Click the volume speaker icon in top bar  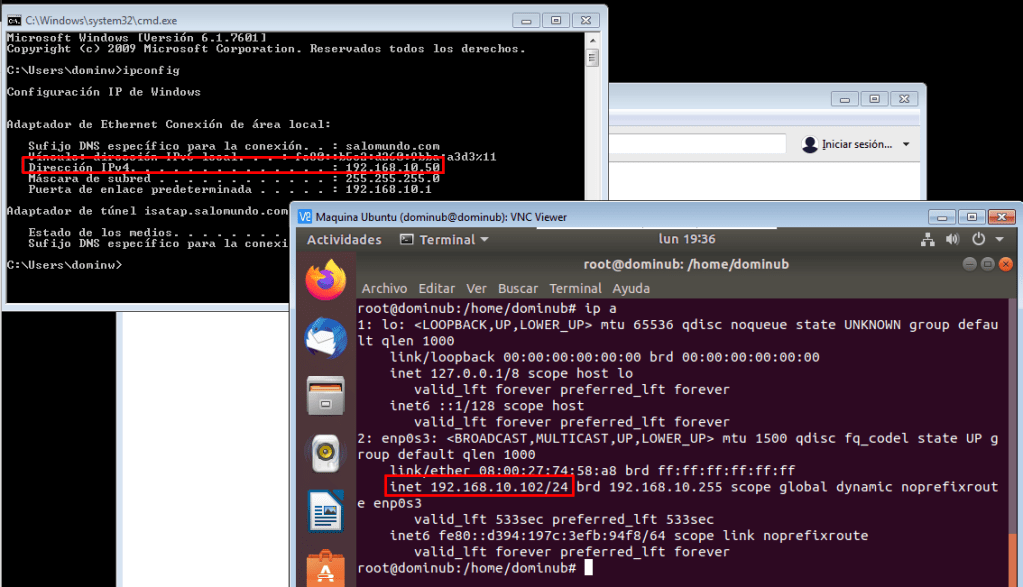click(951, 240)
